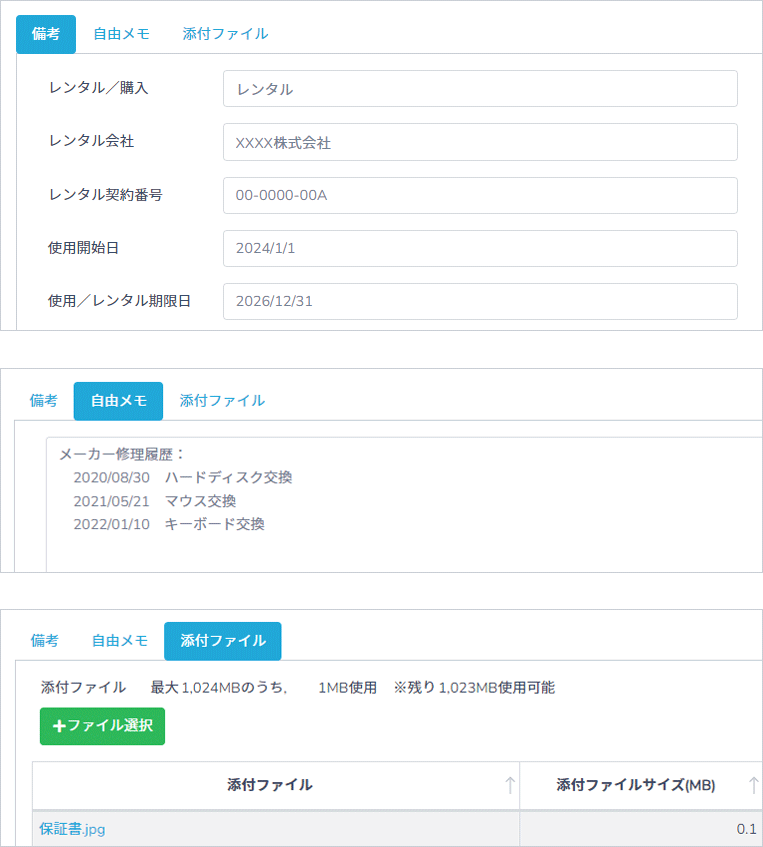This screenshot has height=847, width=763.
Task: Select 備考 tab in top panel
Action: point(46,34)
